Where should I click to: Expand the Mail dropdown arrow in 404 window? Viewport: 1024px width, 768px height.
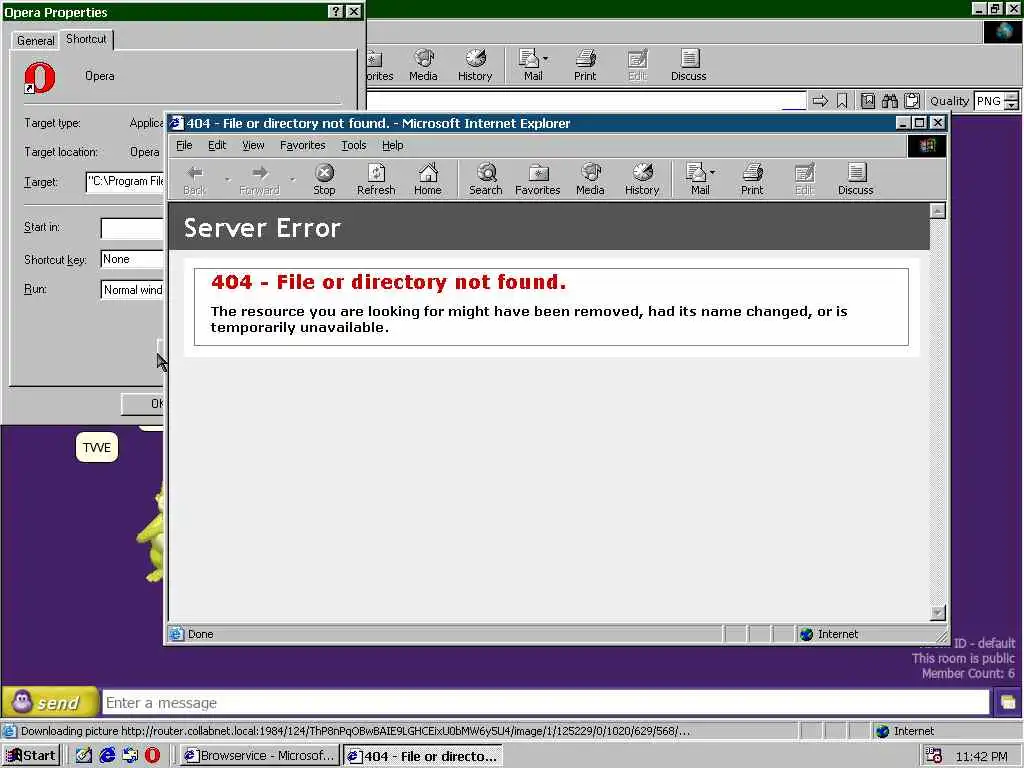point(712,172)
